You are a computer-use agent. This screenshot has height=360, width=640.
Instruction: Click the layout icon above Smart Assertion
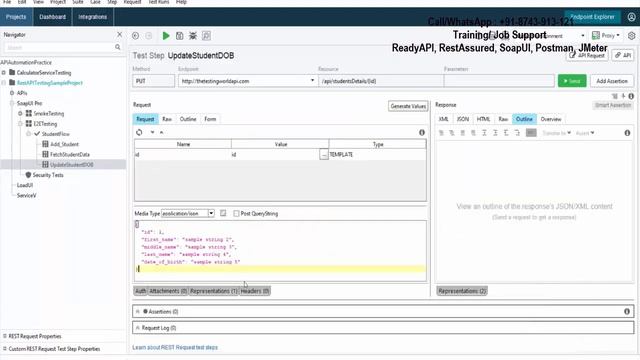(x=615, y=96)
